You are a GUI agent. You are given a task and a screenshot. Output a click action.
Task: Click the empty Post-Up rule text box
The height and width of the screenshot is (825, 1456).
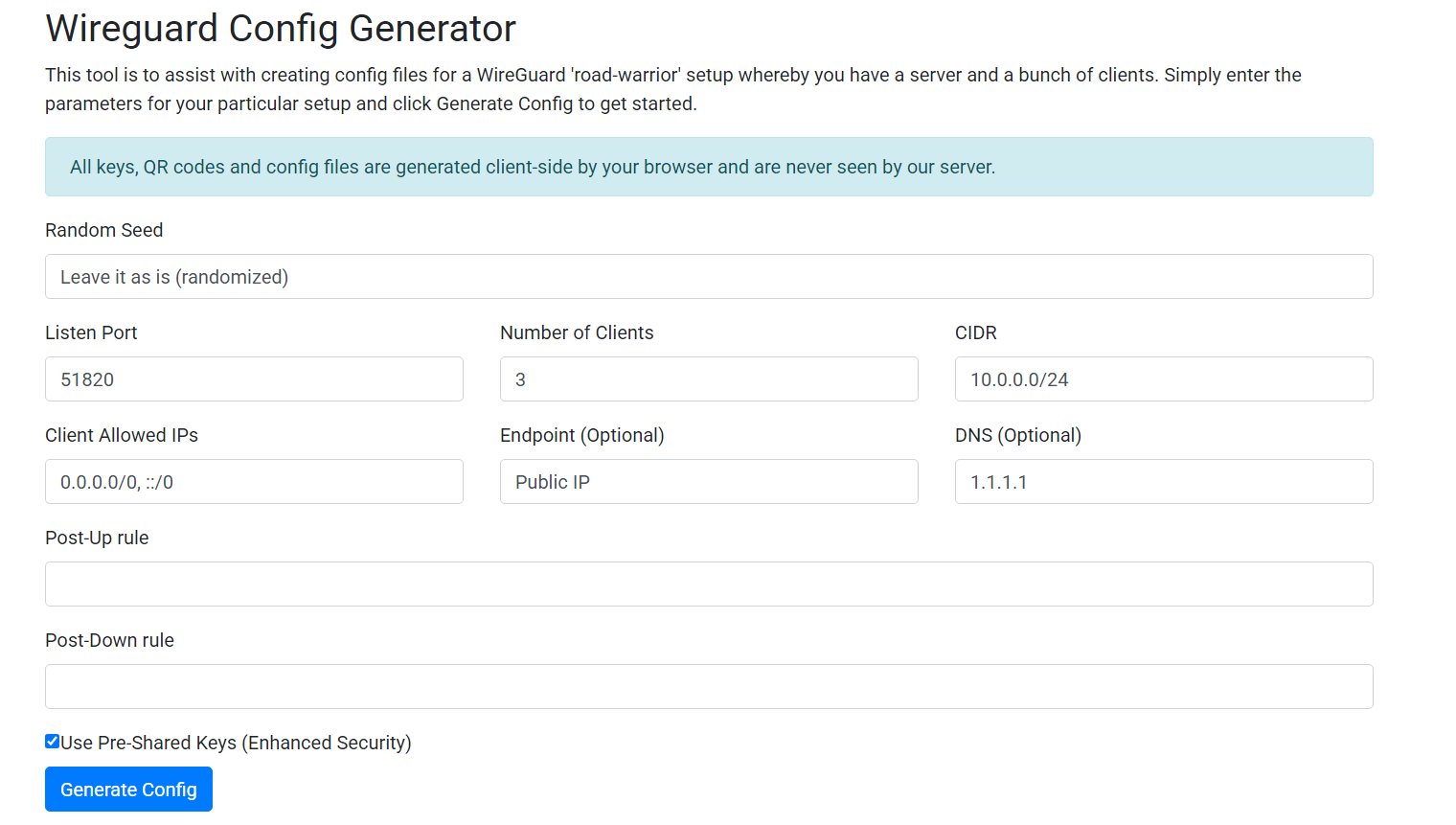pyautogui.click(x=709, y=584)
